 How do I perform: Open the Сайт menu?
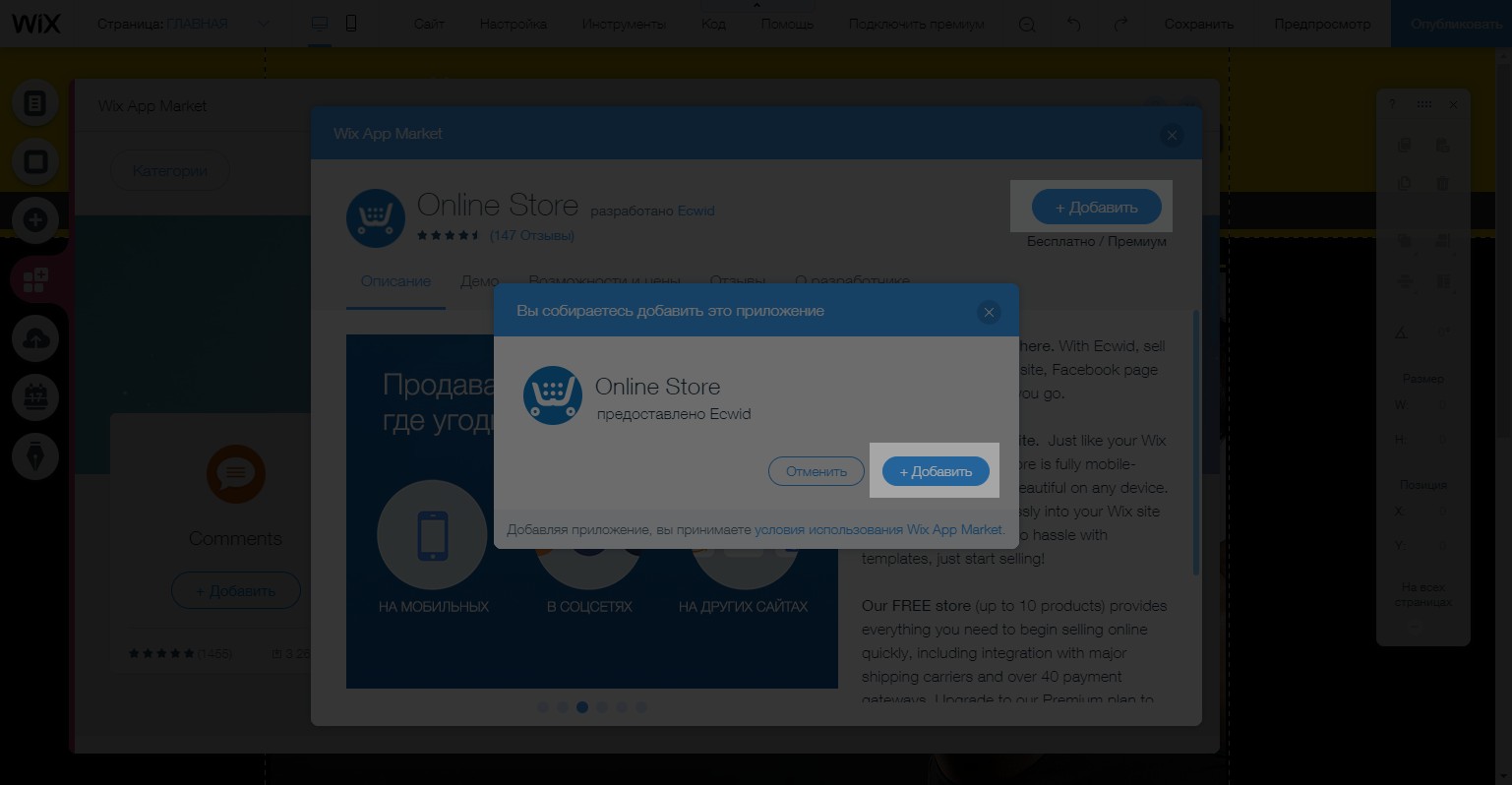click(x=429, y=24)
